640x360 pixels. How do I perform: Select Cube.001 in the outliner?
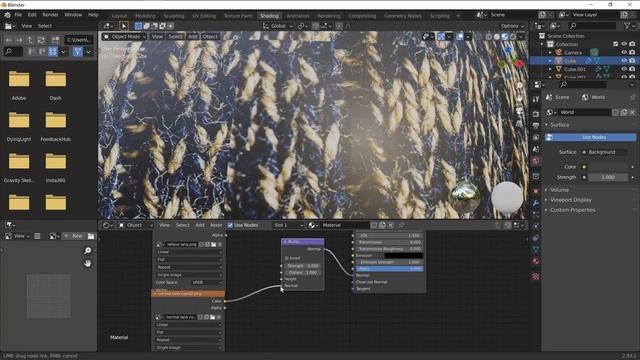[575, 69]
